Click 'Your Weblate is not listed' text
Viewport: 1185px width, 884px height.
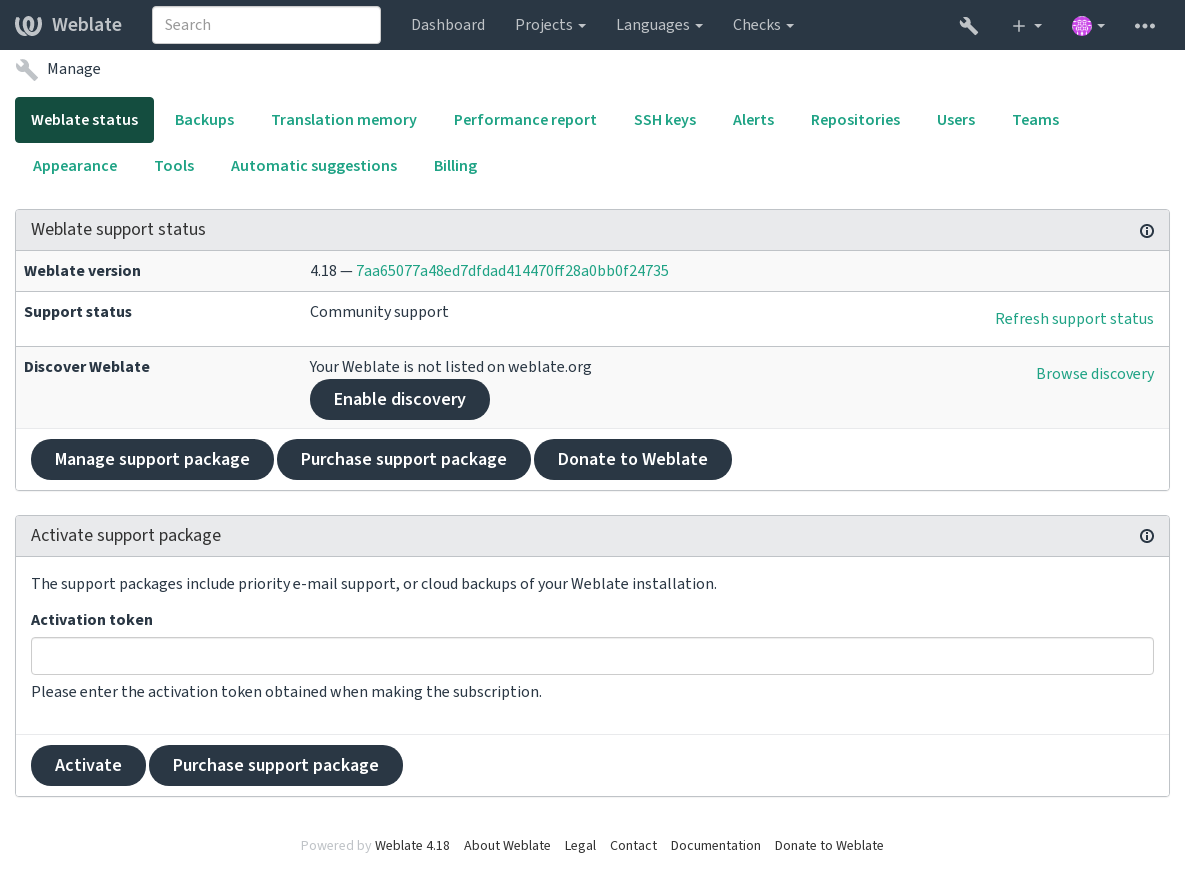point(450,367)
